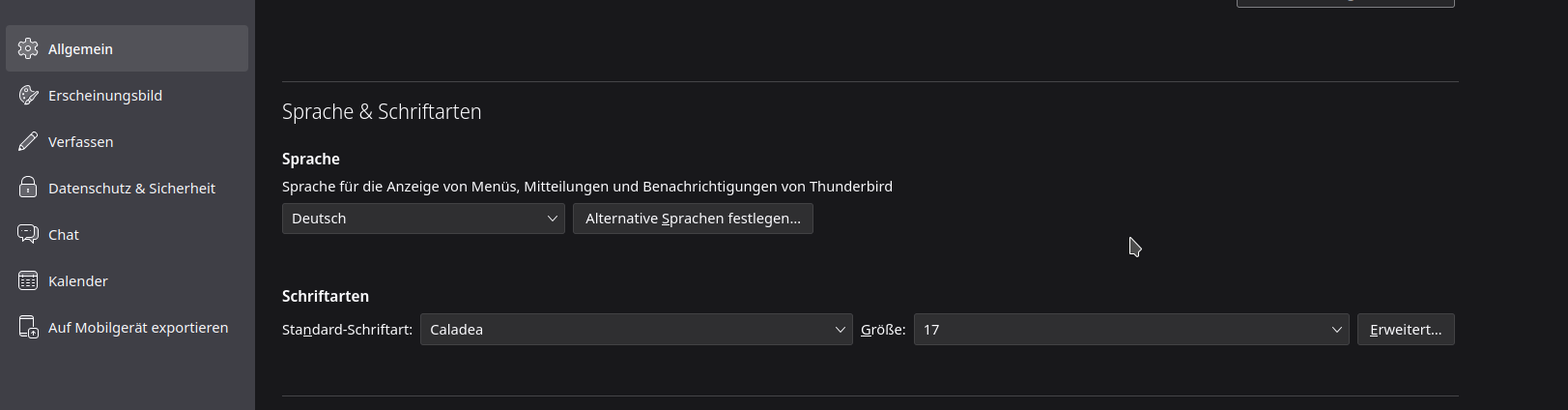This screenshot has width=1568, height=410.
Task: Go to Auf Mobilgerät exportieren text label
Action: 138,328
